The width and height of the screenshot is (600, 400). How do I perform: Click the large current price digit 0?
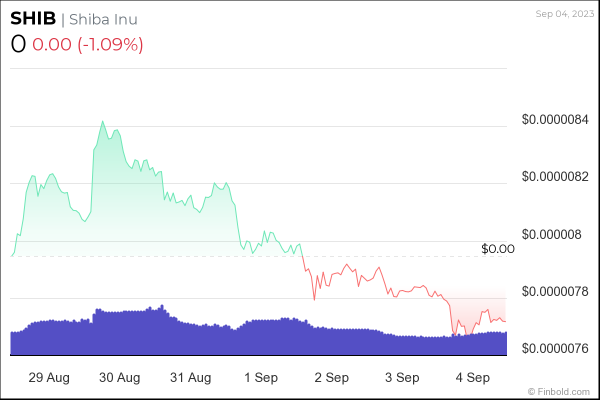tap(19, 45)
